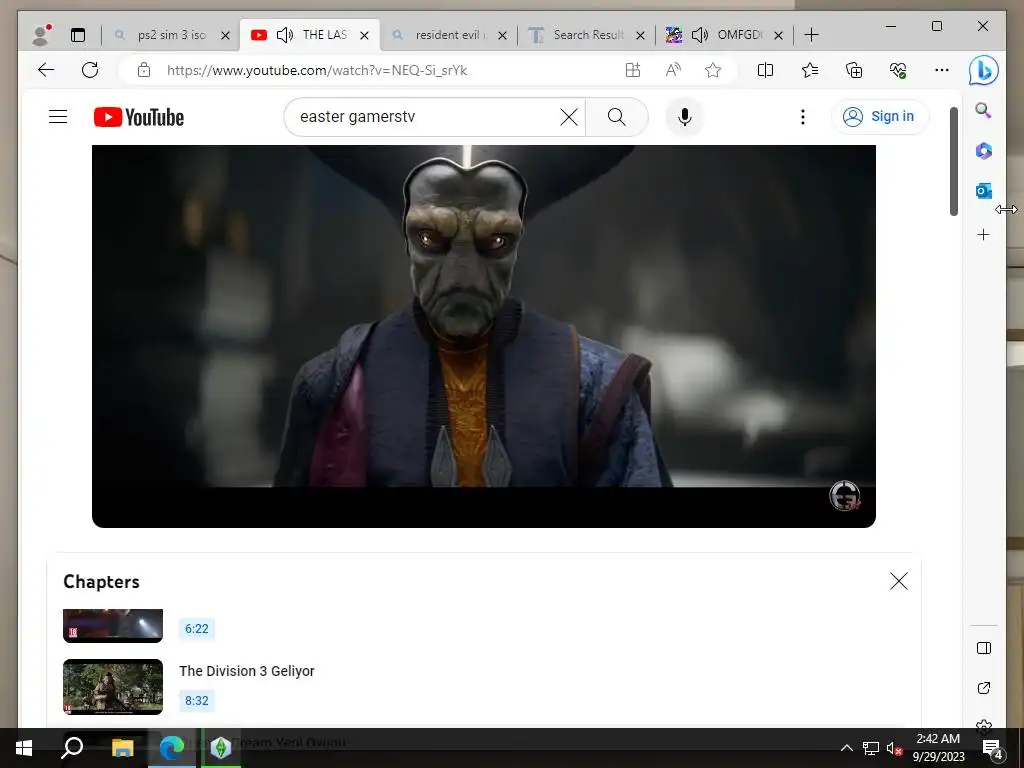Click the page vertical scrollbar
1024x768 pixels.
[x=953, y=161]
